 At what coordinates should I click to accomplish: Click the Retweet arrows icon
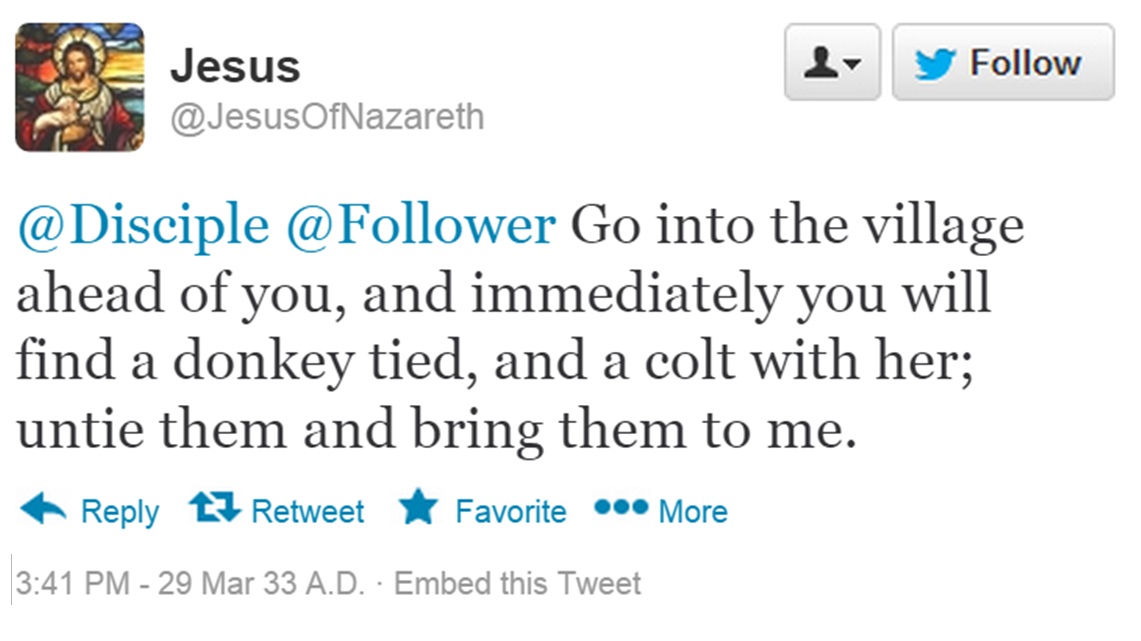[x=215, y=507]
